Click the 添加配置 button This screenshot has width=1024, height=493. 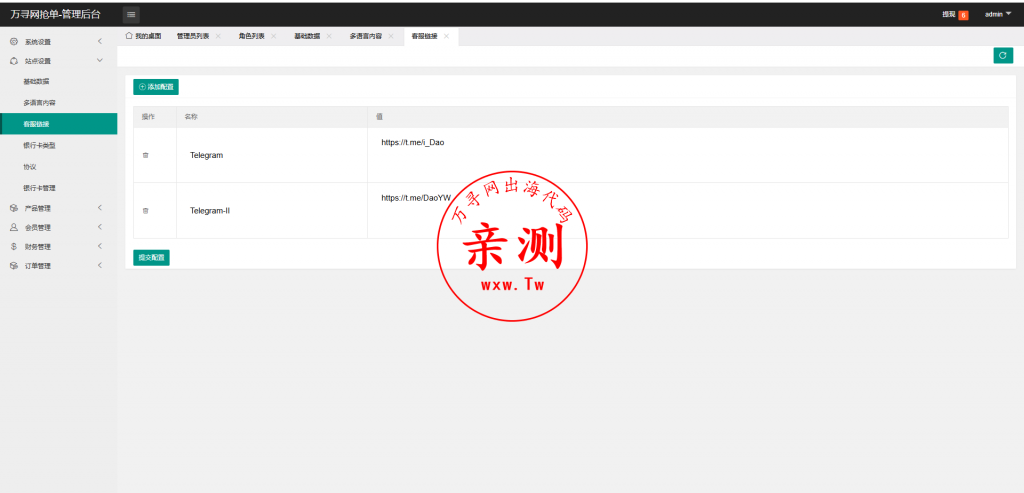pos(156,87)
